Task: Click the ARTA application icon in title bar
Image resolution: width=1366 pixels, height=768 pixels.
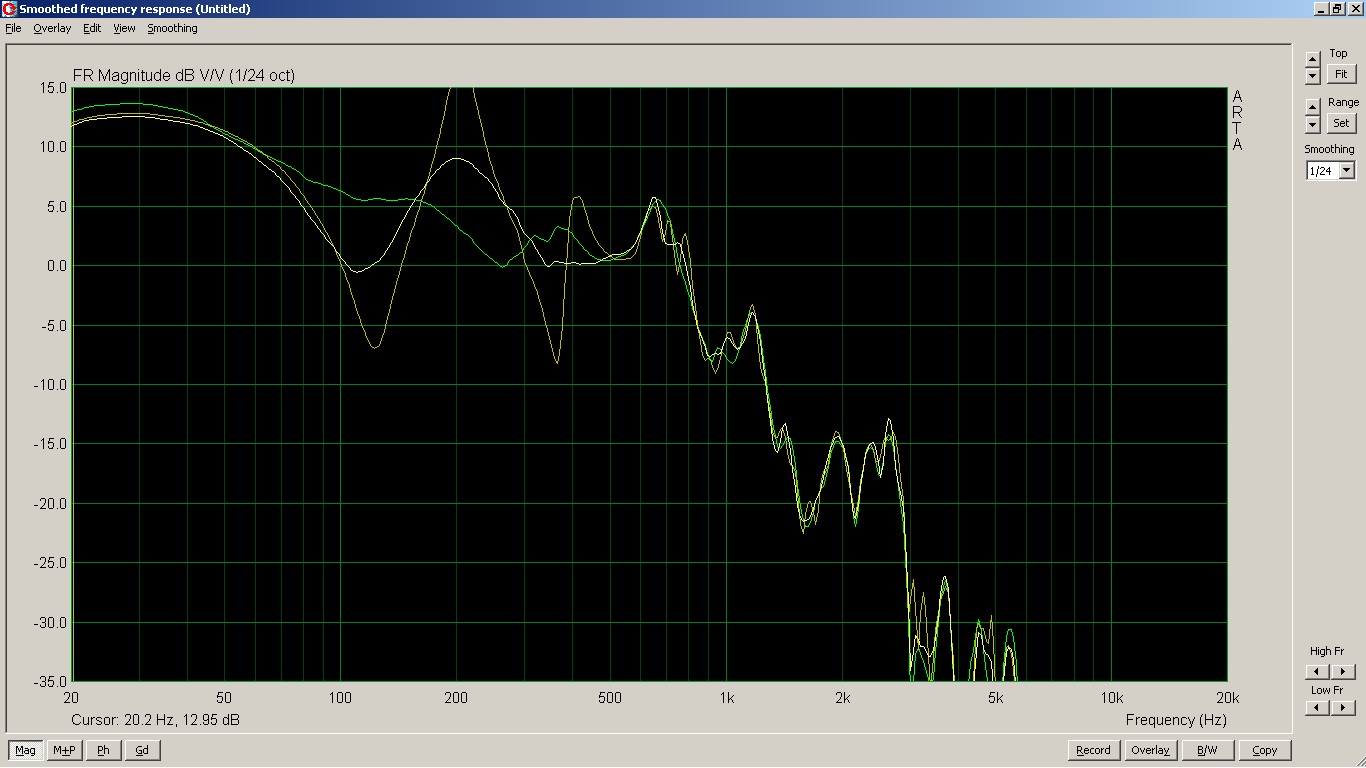Action: click(9, 8)
